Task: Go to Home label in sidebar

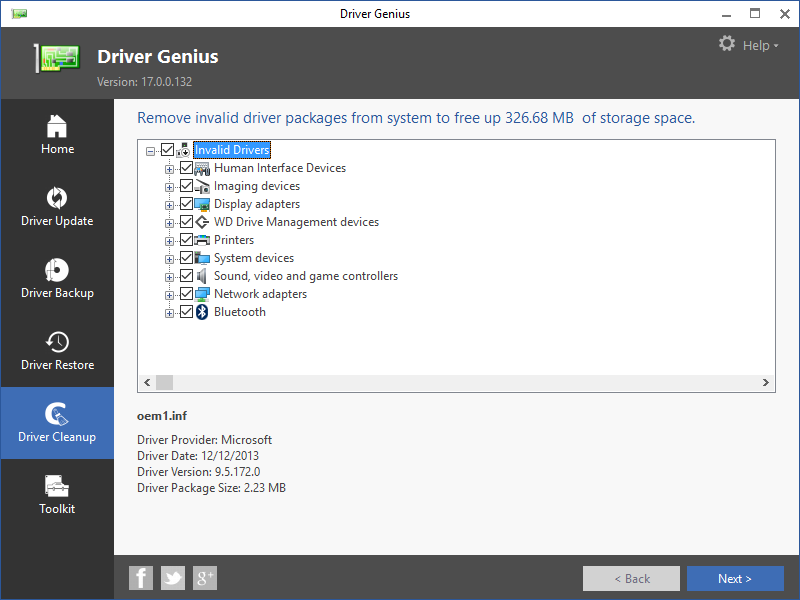Action: click(x=58, y=149)
